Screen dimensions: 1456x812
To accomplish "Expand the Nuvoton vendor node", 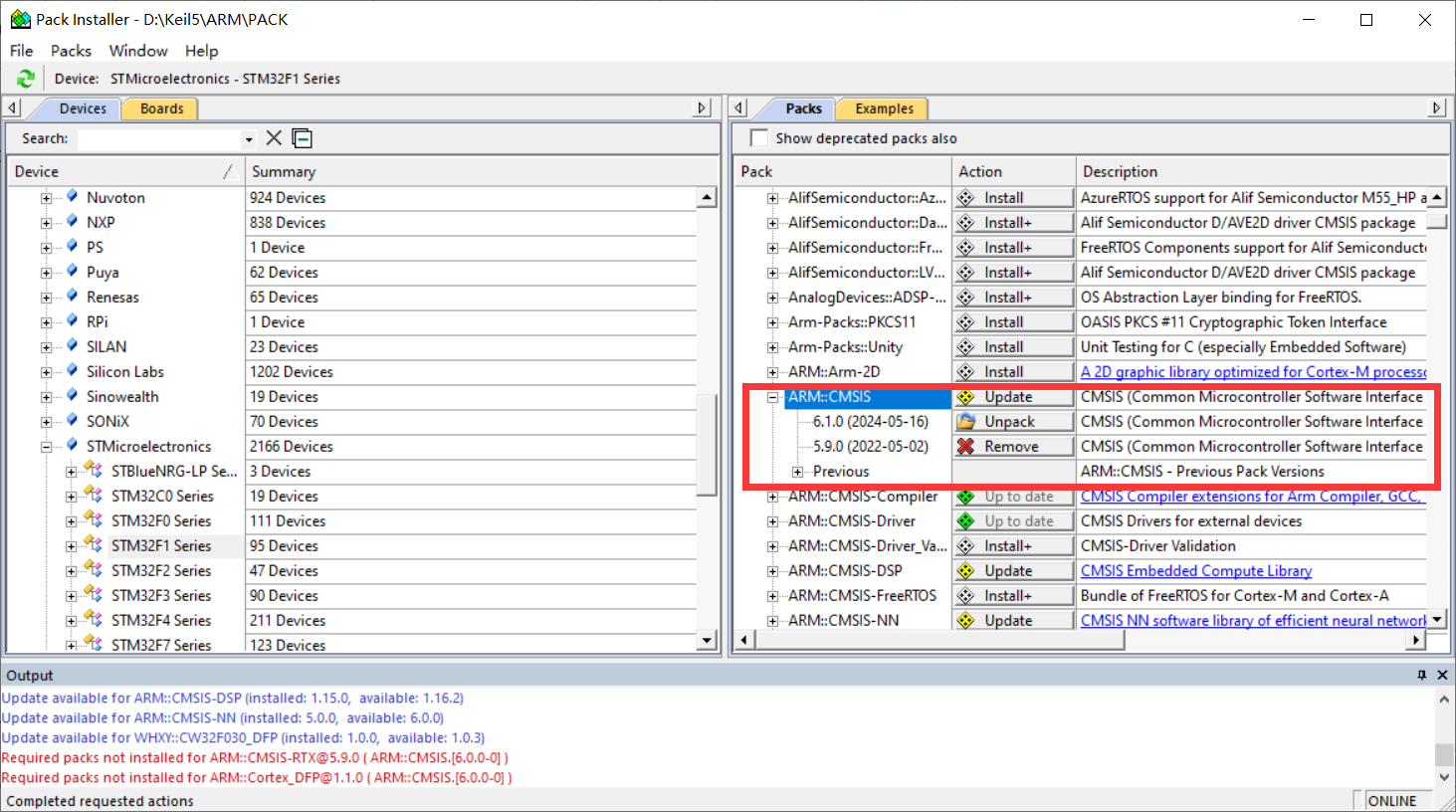I will 47,198.
